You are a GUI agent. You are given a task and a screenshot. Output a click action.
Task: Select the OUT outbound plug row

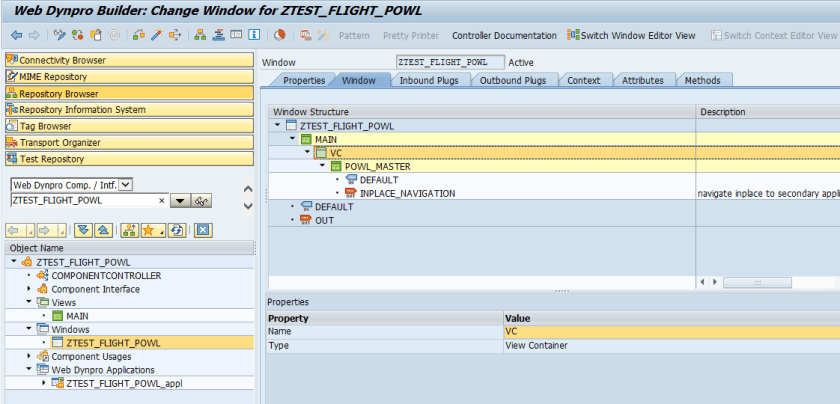click(324, 220)
